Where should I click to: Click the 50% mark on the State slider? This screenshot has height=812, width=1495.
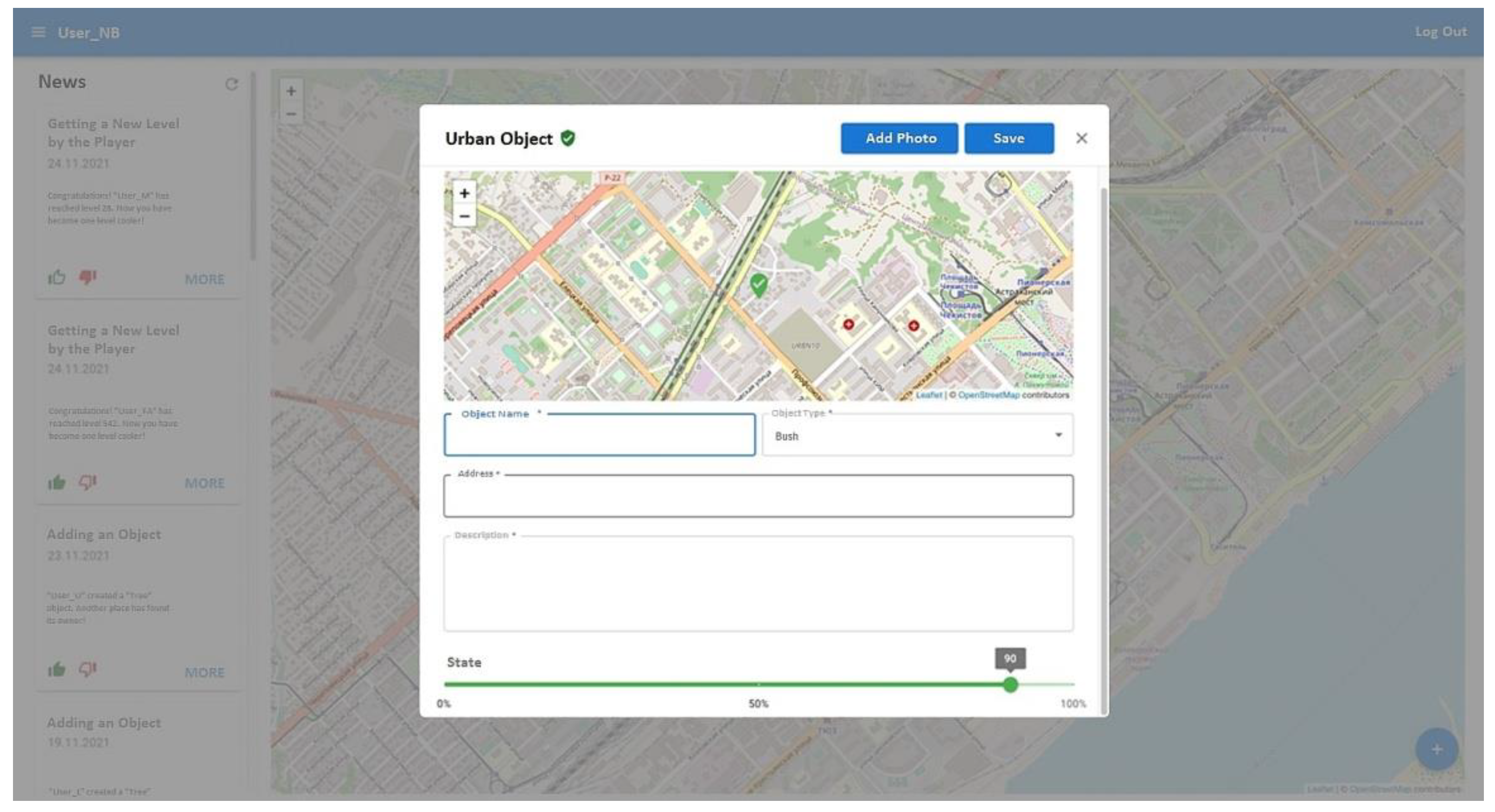click(x=758, y=704)
